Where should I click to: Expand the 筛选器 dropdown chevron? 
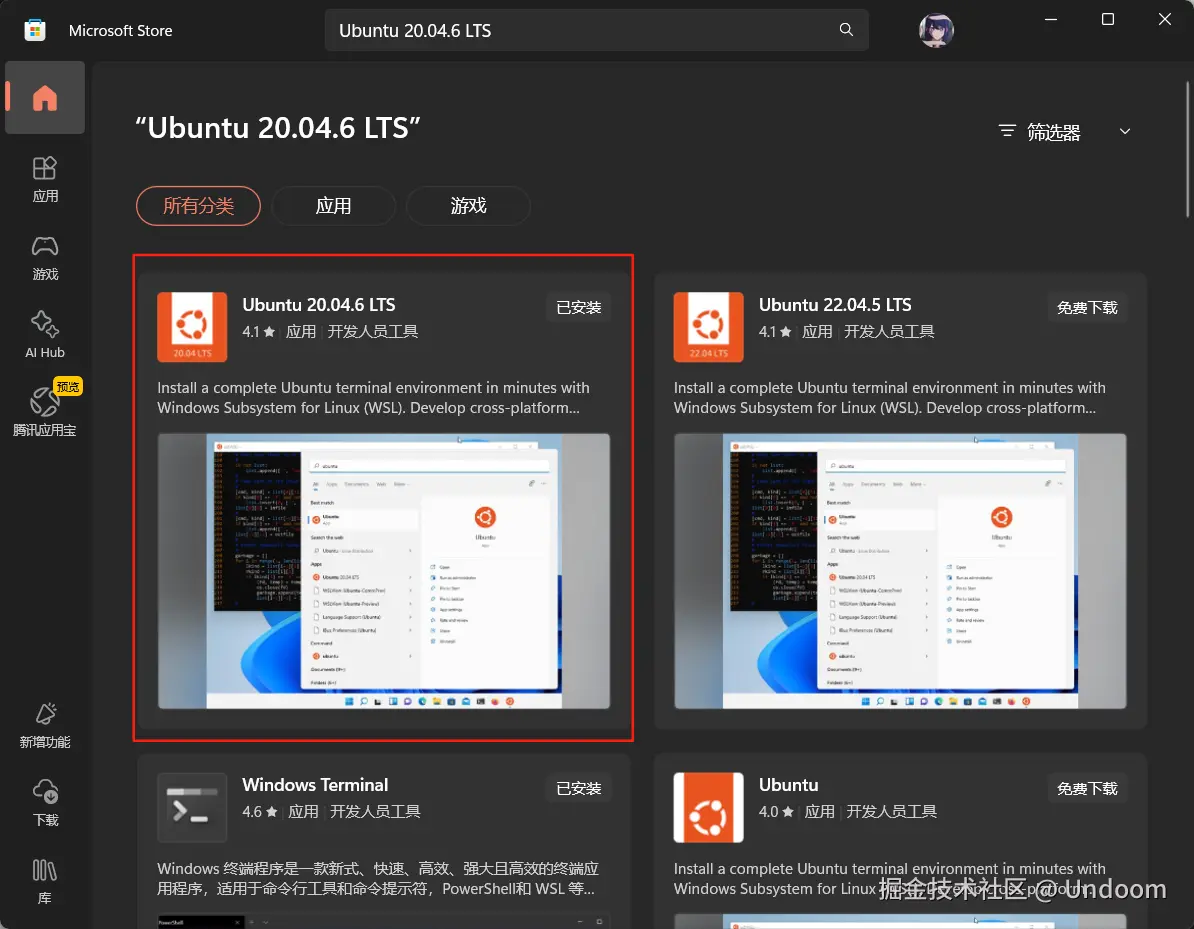tap(1125, 132)
